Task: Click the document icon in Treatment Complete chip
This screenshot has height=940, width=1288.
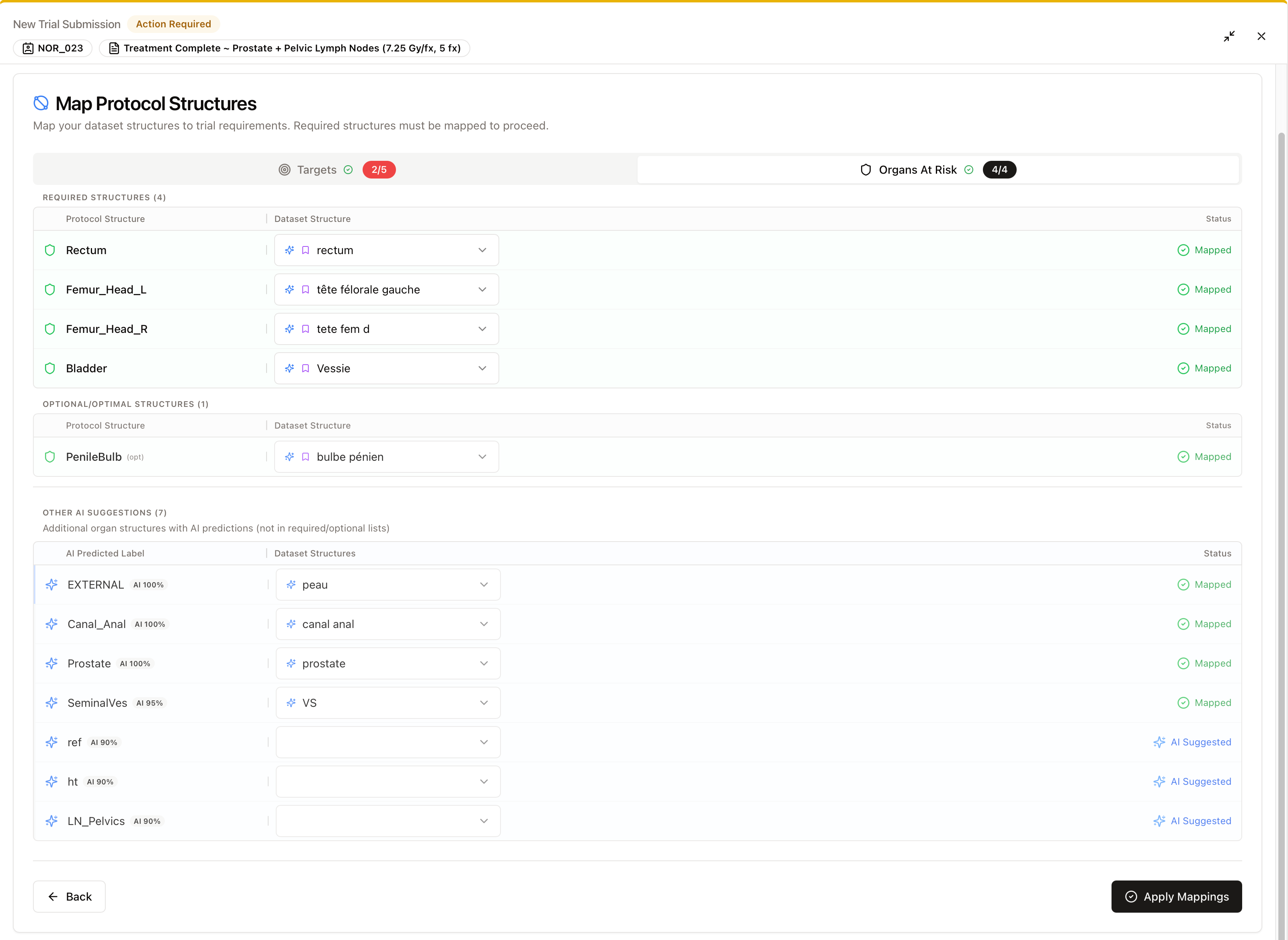Action: pyautogui.click(x=114, y=48)
